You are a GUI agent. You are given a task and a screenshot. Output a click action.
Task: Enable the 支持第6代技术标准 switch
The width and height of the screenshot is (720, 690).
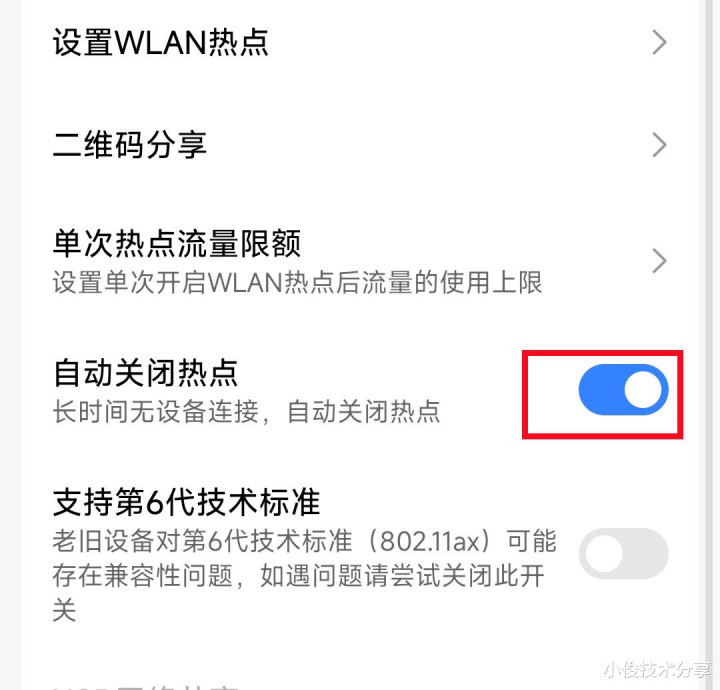(623, 553)
